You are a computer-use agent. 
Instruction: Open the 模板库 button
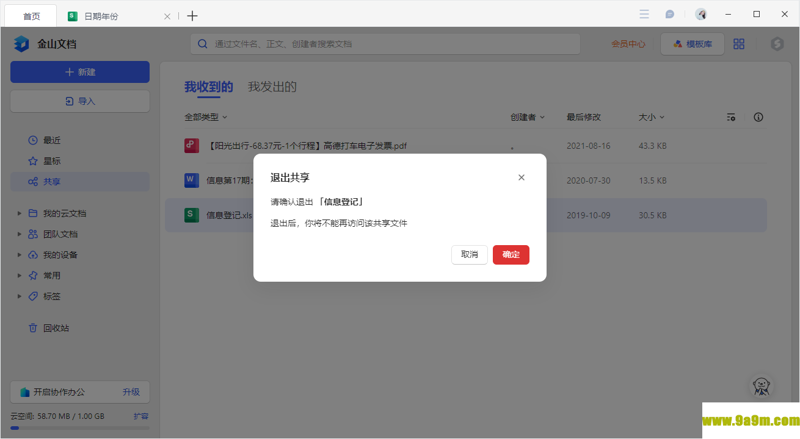click(x=692, y=44)
